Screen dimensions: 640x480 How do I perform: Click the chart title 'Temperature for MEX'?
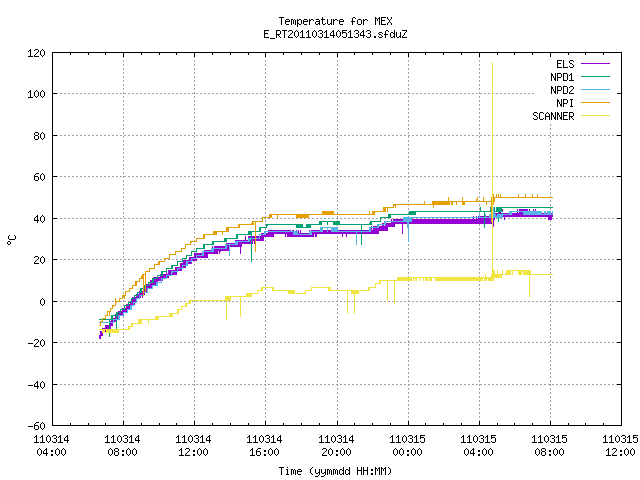335,21
